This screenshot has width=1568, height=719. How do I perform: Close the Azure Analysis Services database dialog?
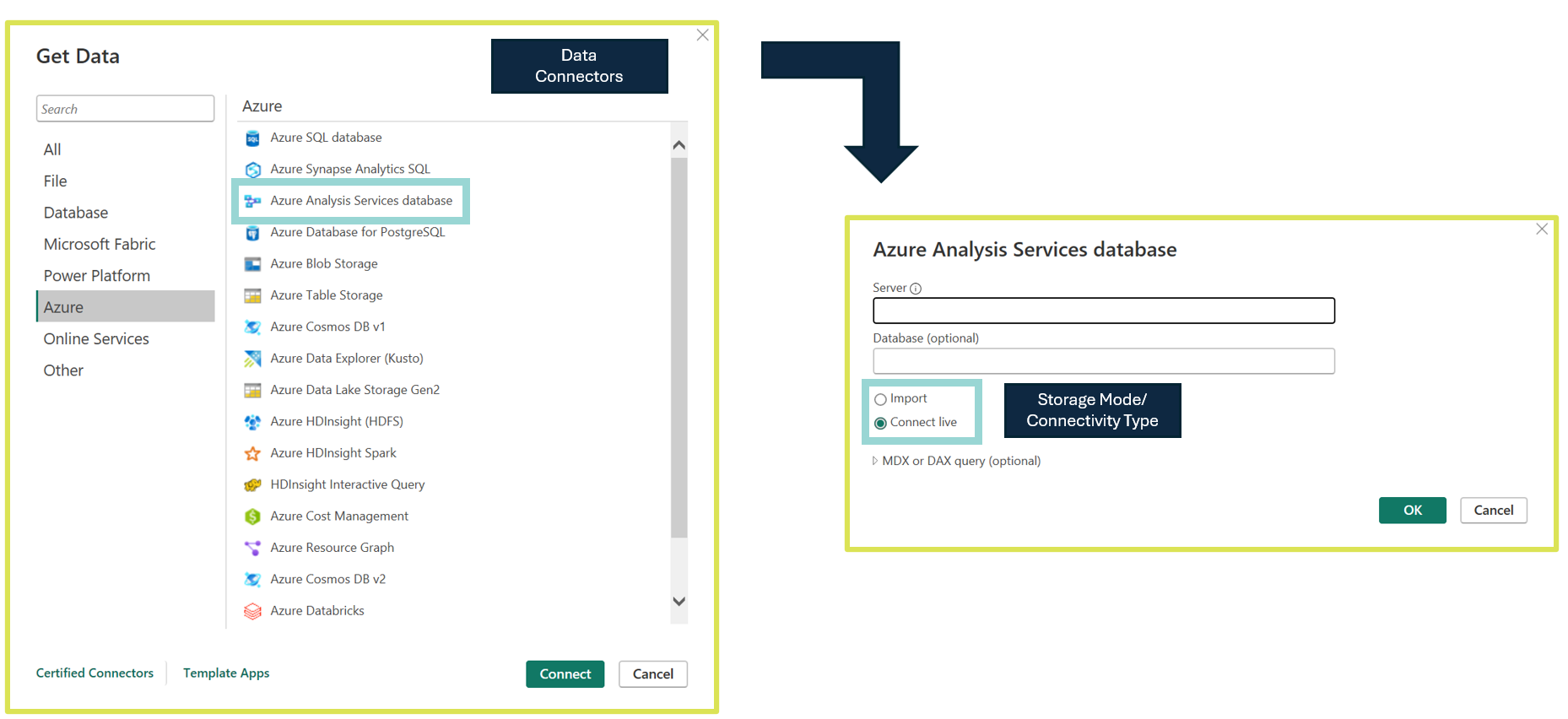[x=1542, y=229]
